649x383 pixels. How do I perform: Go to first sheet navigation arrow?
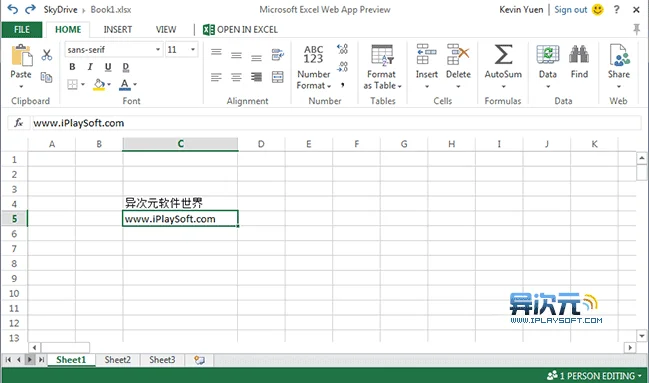[x=8, y=360]
